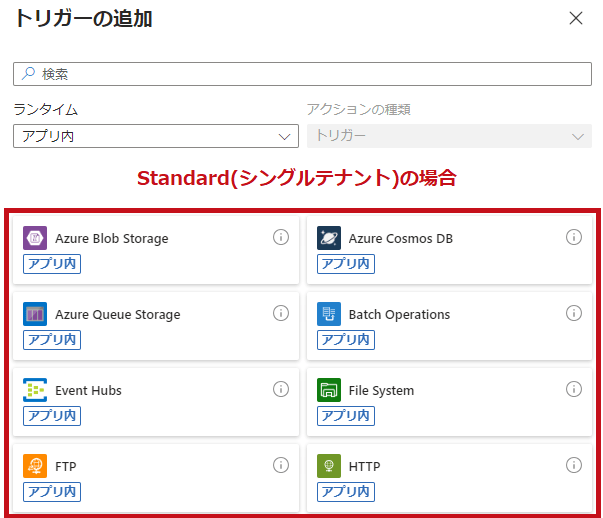Expand the ランタイム dropdown chevron arrow
The image size is (603, 518).
click(284, 137)
